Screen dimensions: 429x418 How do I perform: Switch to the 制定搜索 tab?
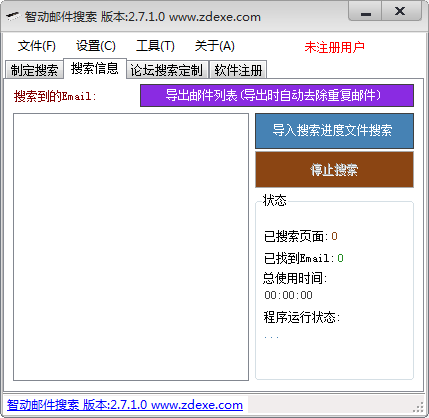point(34,70)
